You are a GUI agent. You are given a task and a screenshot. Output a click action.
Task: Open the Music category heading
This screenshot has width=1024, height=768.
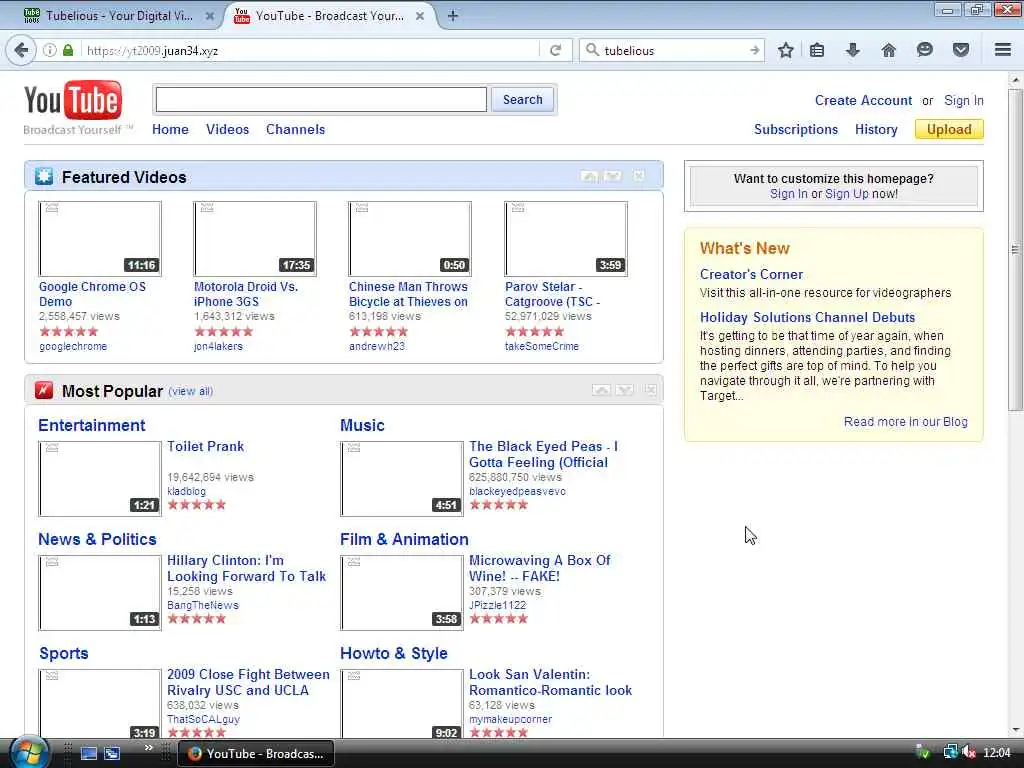362,425
